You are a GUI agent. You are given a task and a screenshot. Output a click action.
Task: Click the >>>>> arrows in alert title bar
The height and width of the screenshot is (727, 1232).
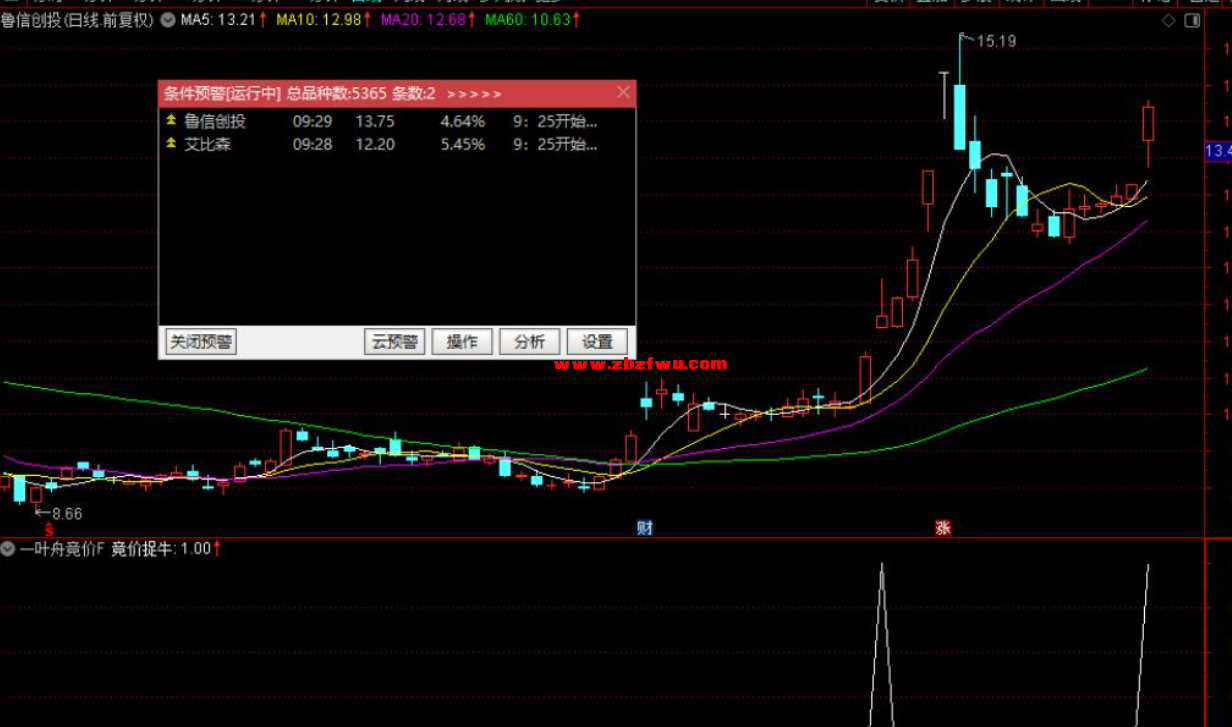click(x=474, y=94)
